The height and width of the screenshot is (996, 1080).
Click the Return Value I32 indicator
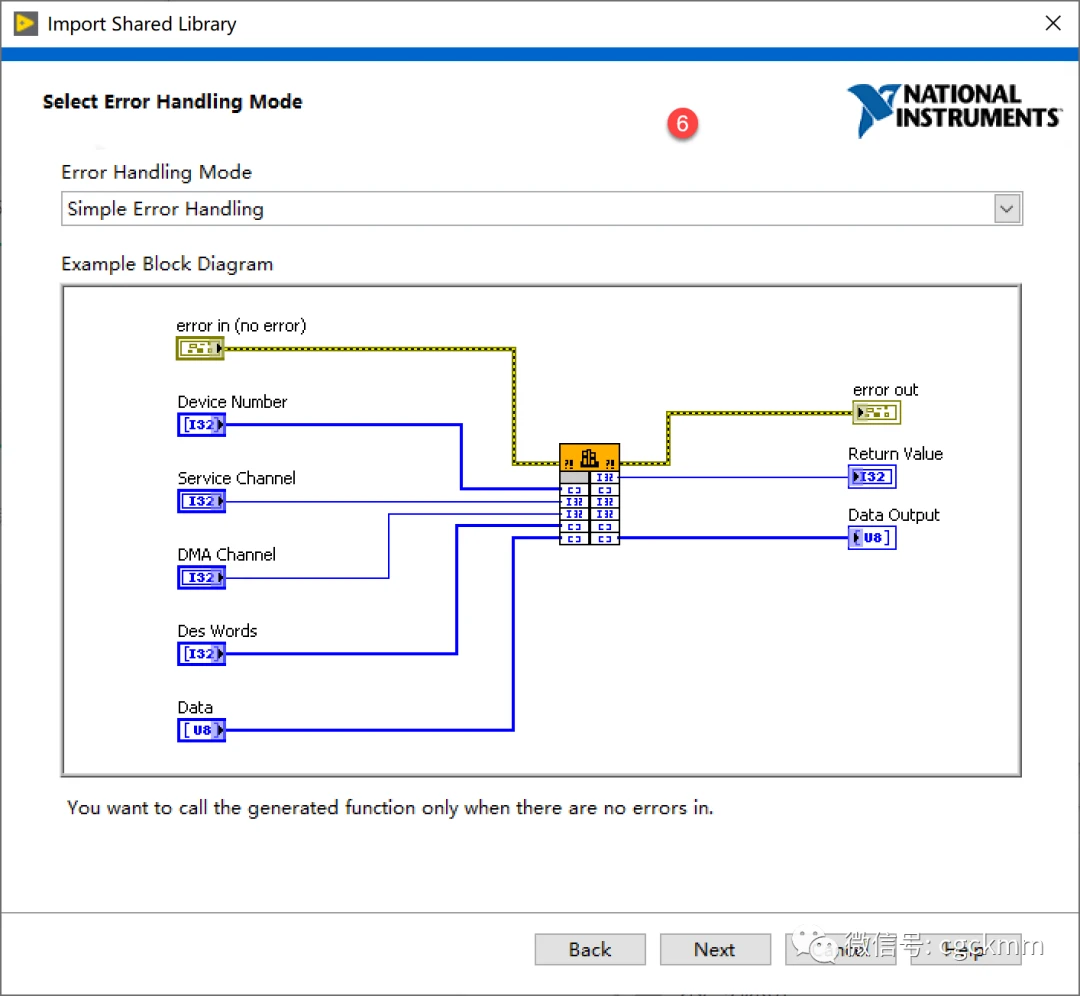tap(871, 477)
